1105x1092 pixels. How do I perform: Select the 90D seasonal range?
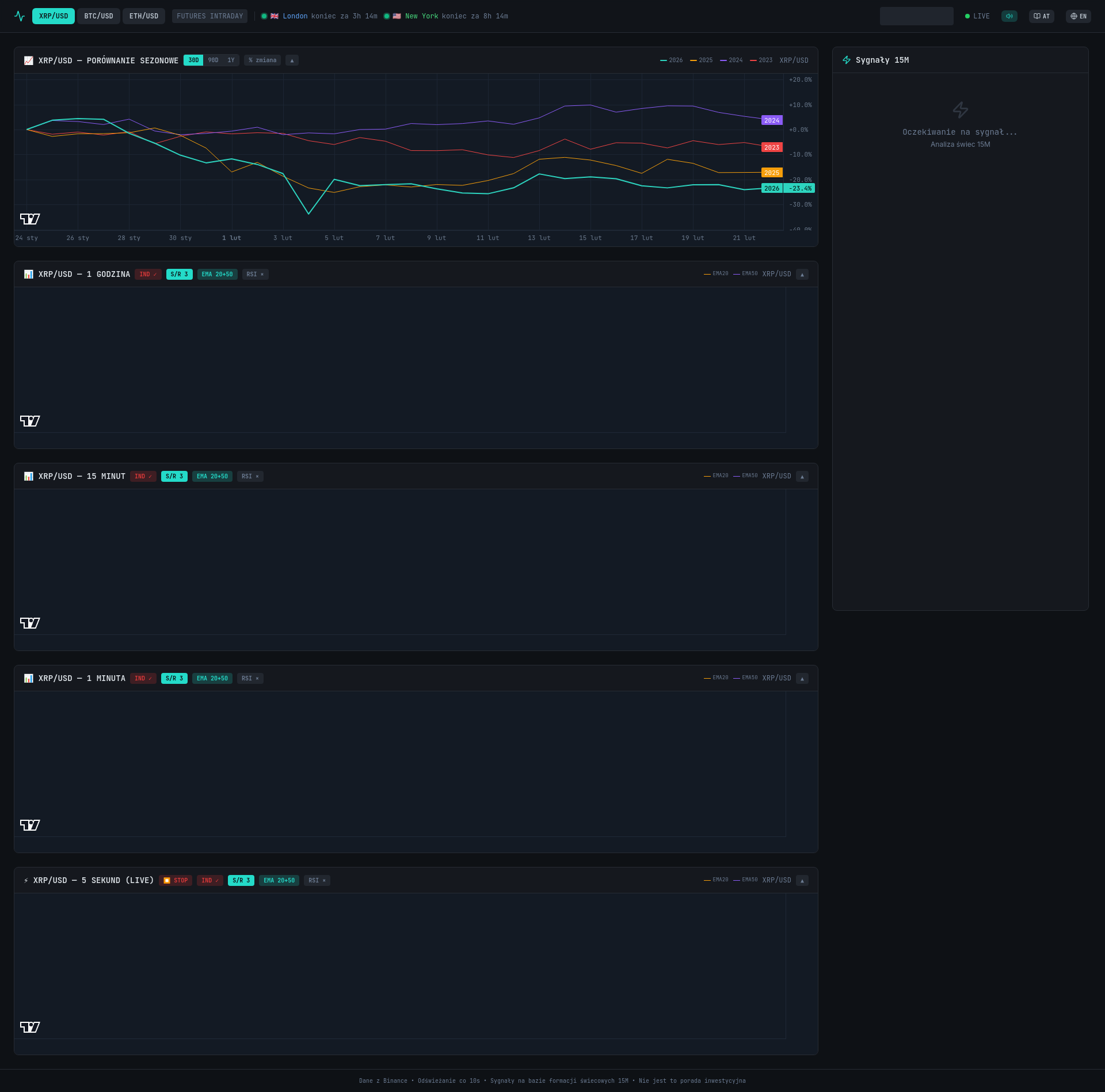pos(213,60)
